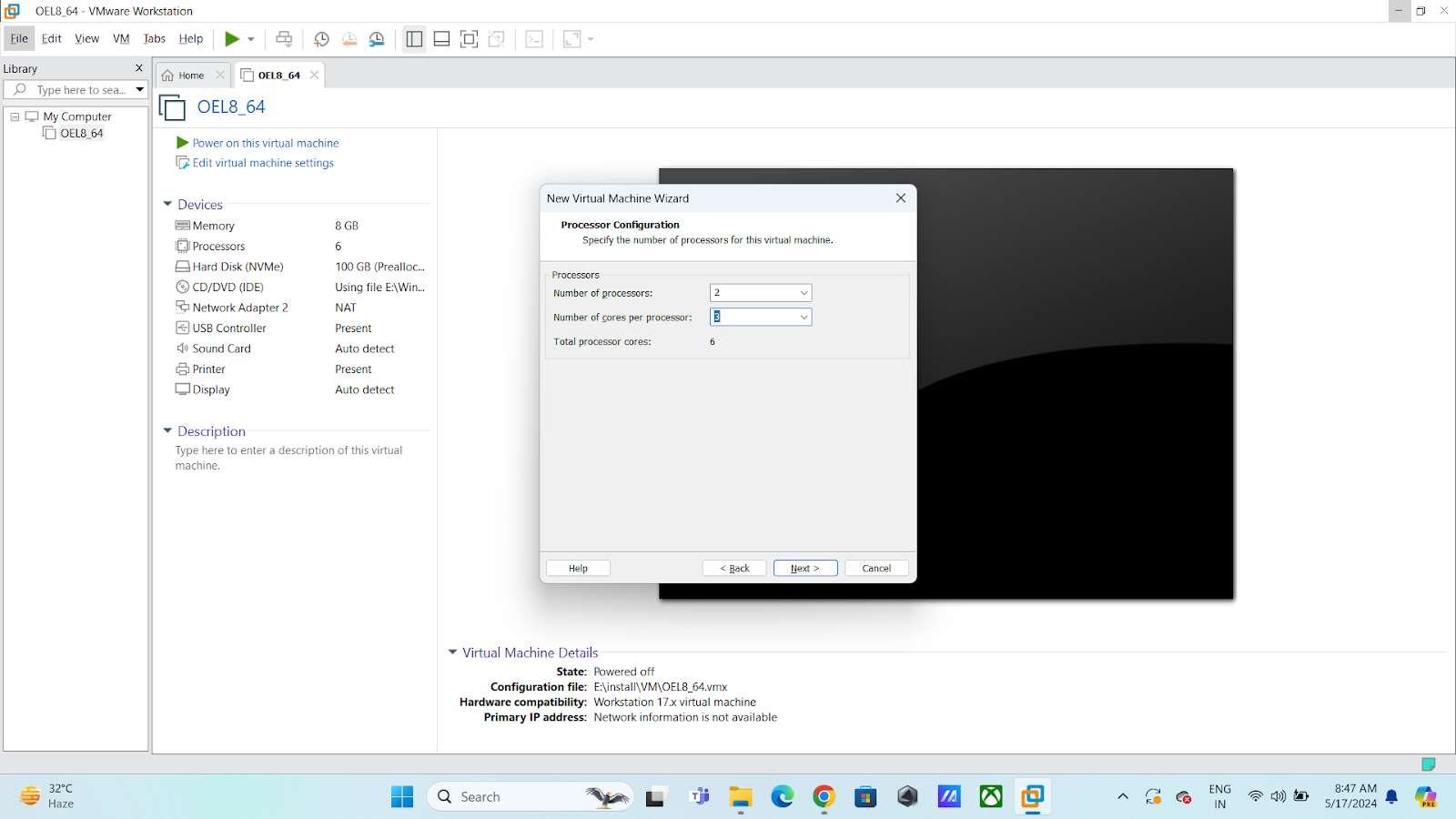Click the Back button in the wizard
Viewport: 1456px width, 819px height.
[x=734, y=568]
